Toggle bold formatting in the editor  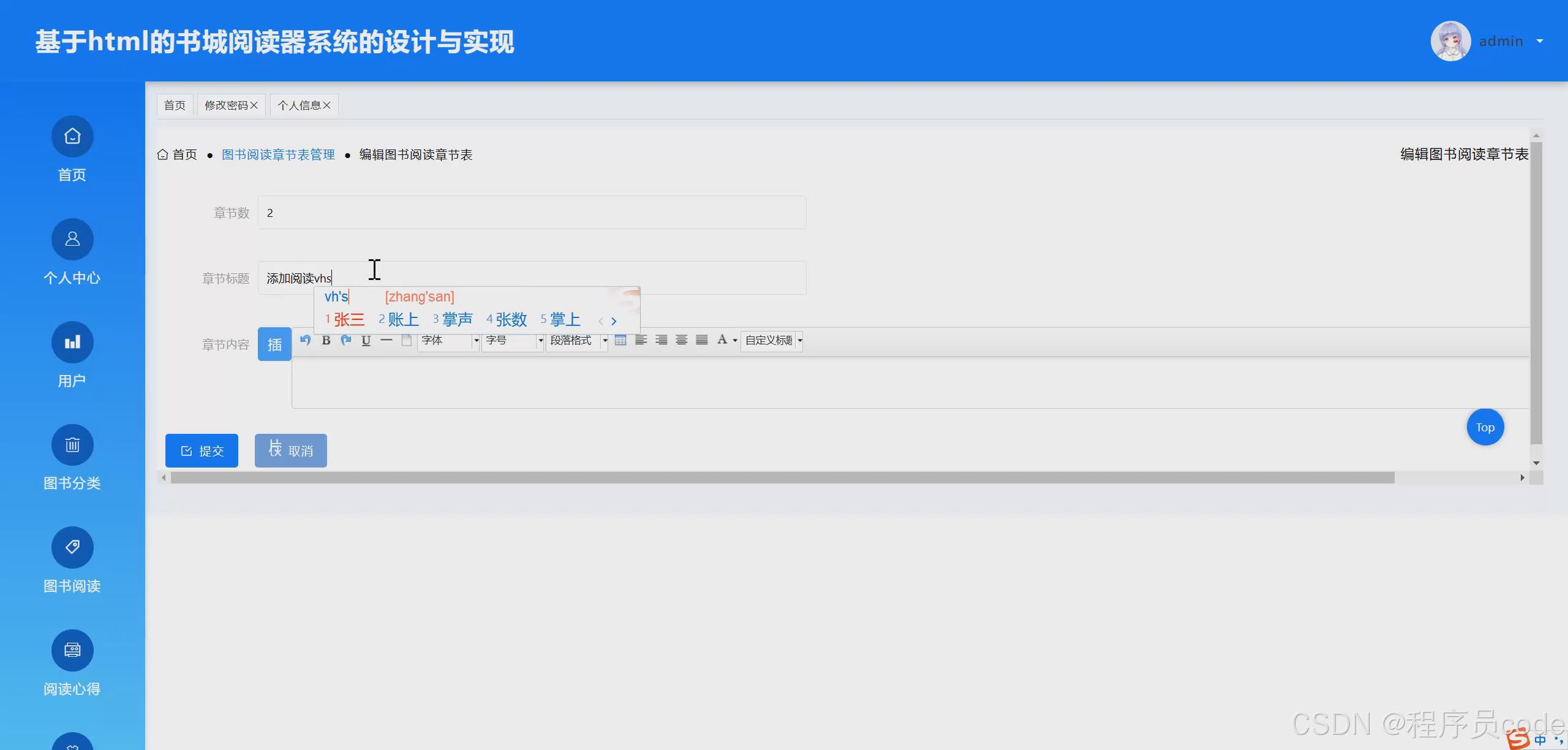click(x=326, y=340)
